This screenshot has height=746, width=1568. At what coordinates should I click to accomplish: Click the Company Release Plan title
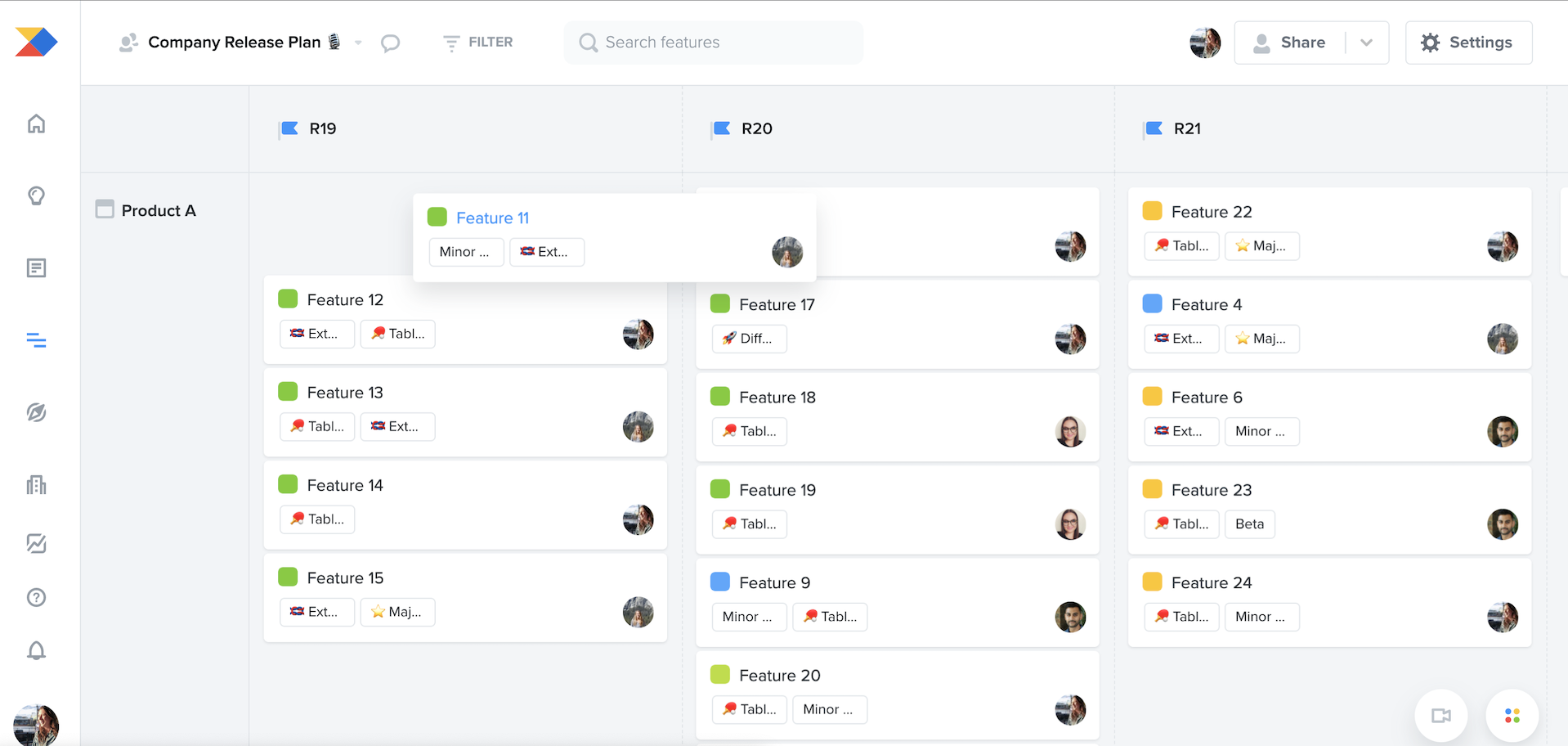234,43
